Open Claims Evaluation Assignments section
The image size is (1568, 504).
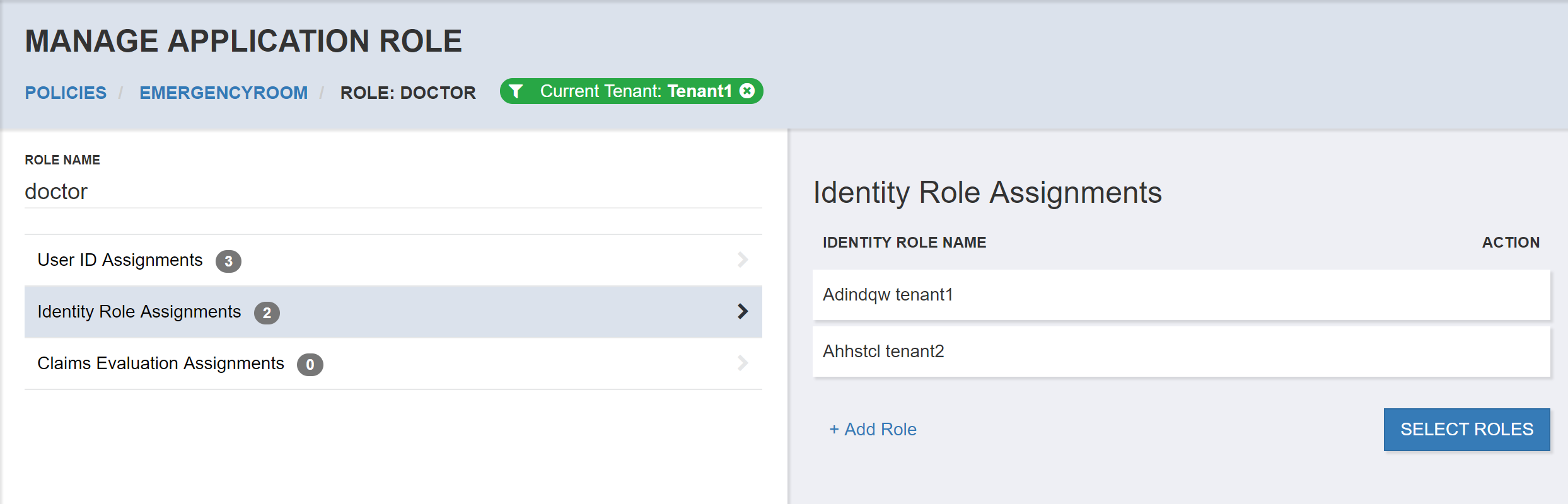(393, 364)
